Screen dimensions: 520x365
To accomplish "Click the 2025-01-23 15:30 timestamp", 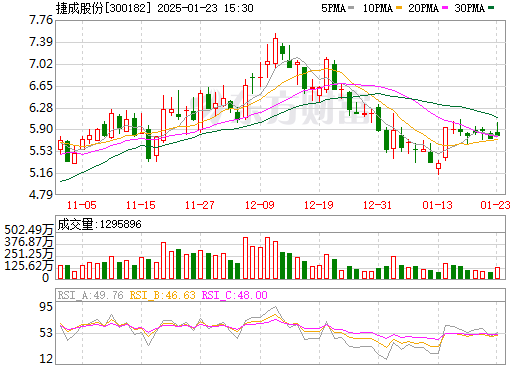I will 205,8.
